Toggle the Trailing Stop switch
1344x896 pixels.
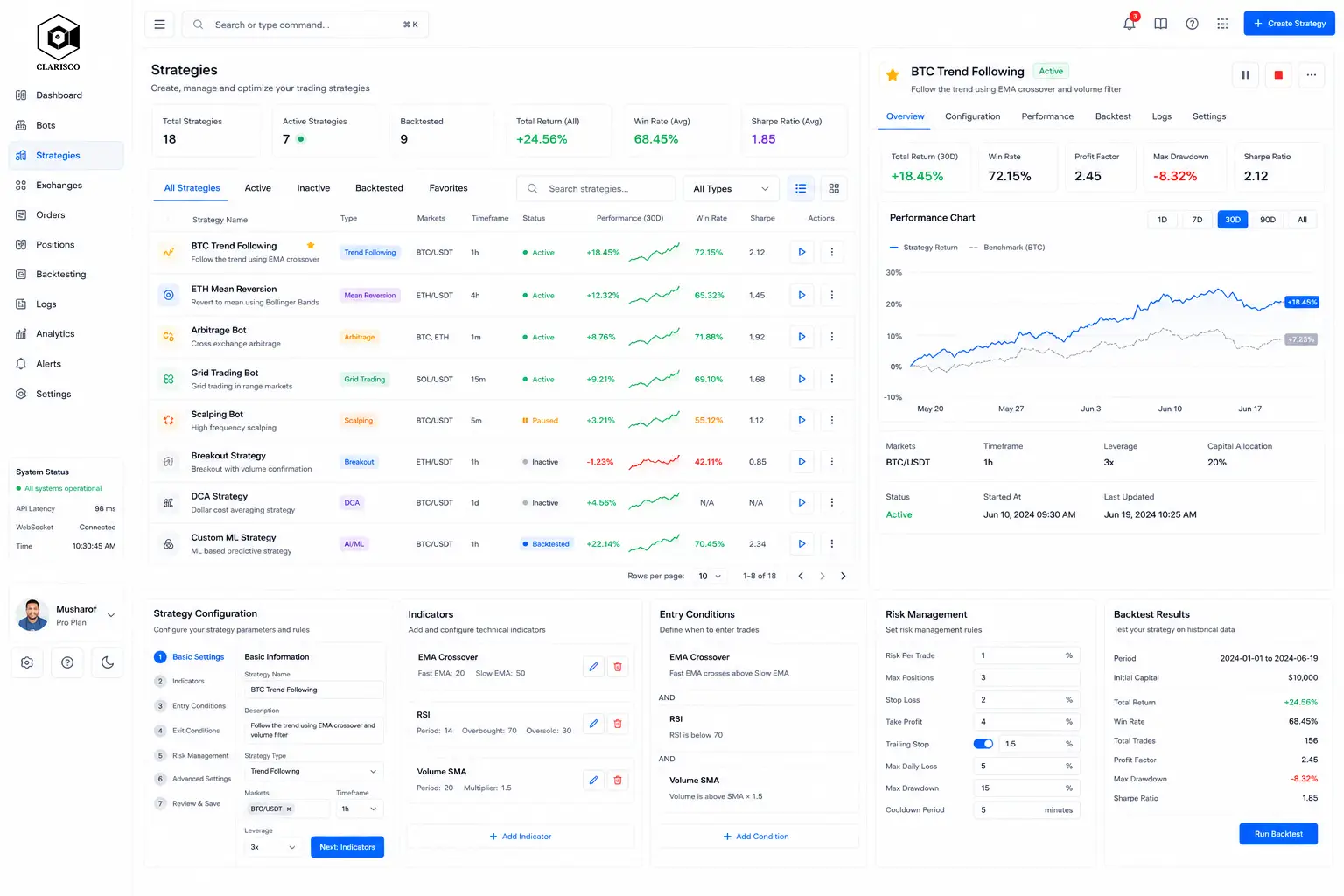click(x=983, y=744)
